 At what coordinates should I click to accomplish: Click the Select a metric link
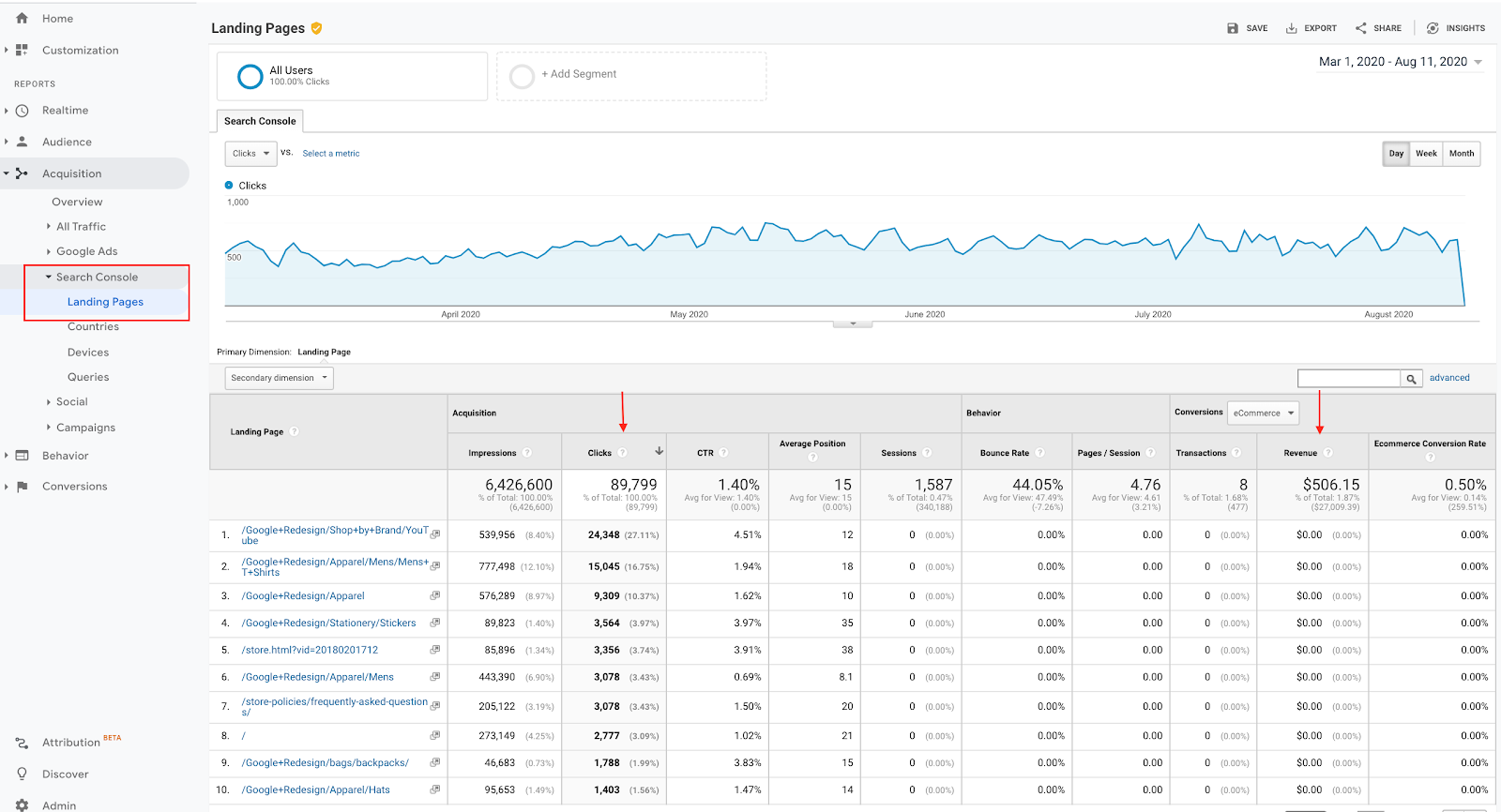[331, 154]
